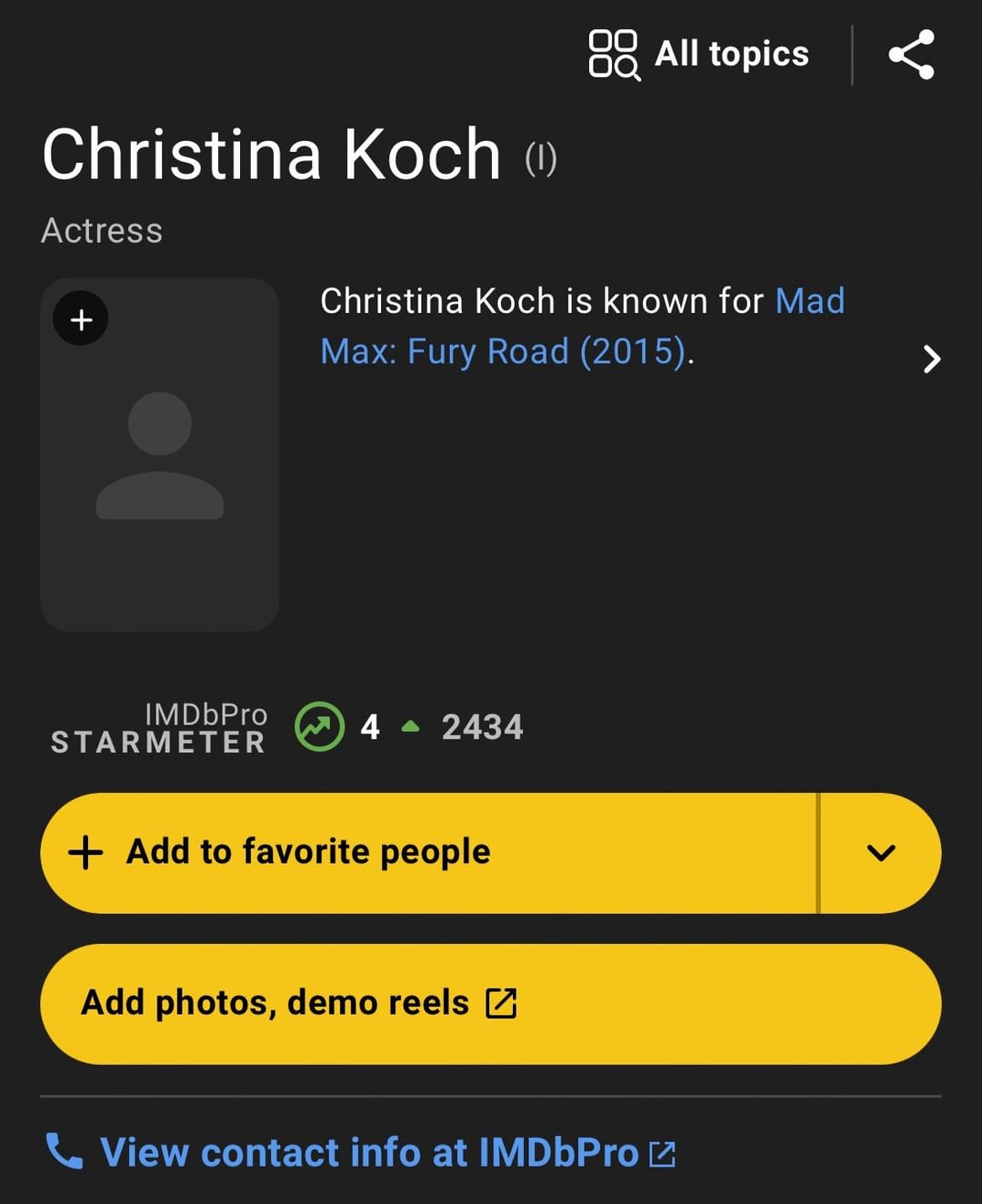Click the external link icon after IMDbPro contact link
982x1204 pixels.
click(x=663, y=1154)
